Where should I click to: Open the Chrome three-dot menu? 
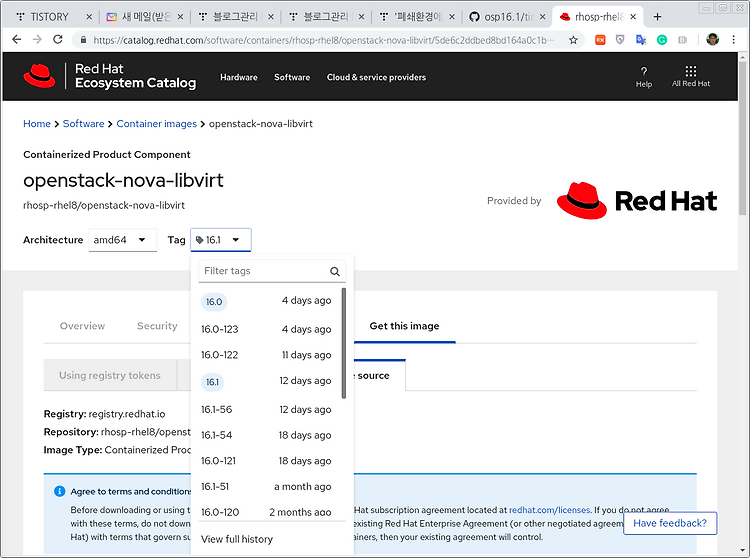[734, 40]
